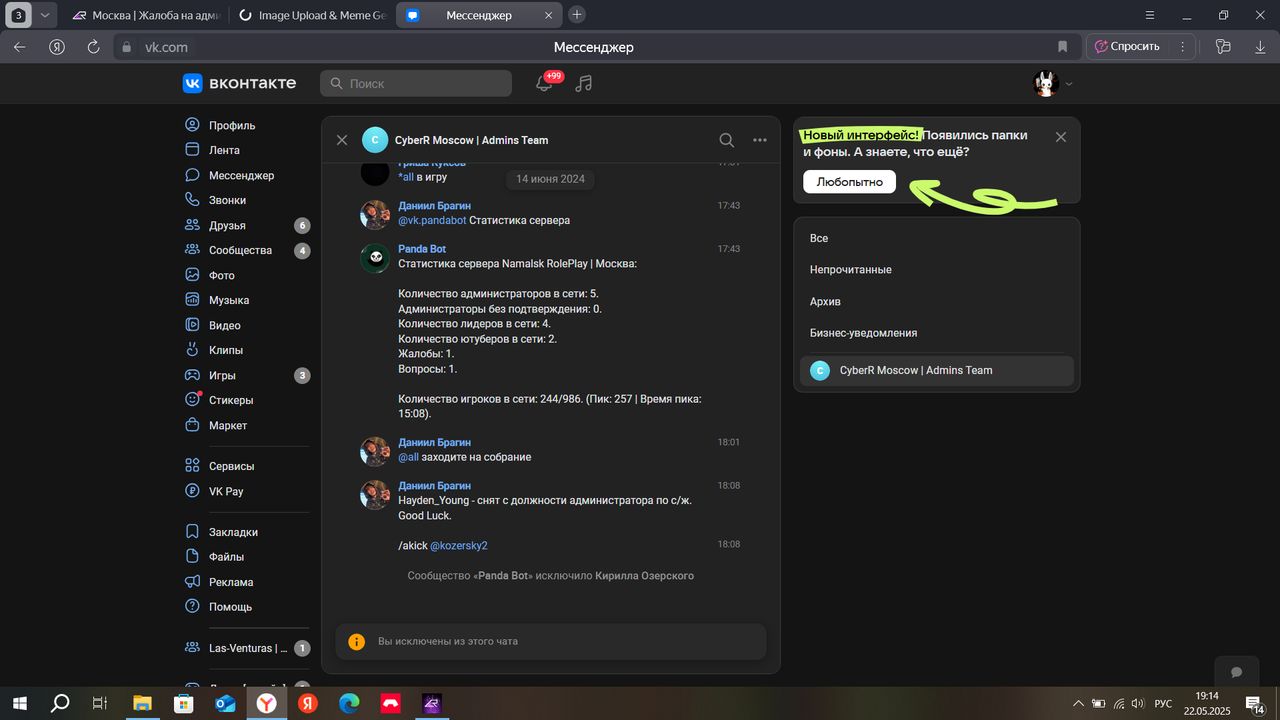Open Стикеры in the sidebar
This screenshot has height=720, width=1280.
231,400
